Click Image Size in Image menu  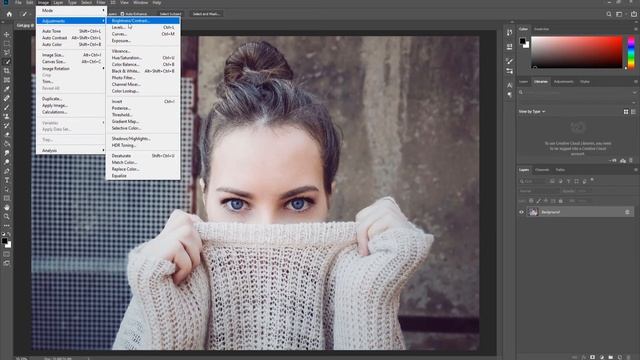(x=71, y=55)
